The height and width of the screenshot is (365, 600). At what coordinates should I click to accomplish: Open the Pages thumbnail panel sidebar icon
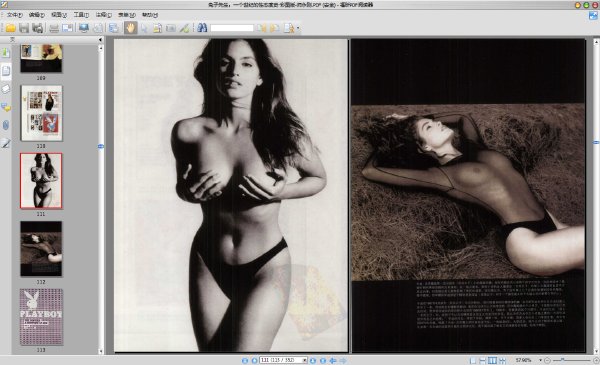(x=6, y=70)
